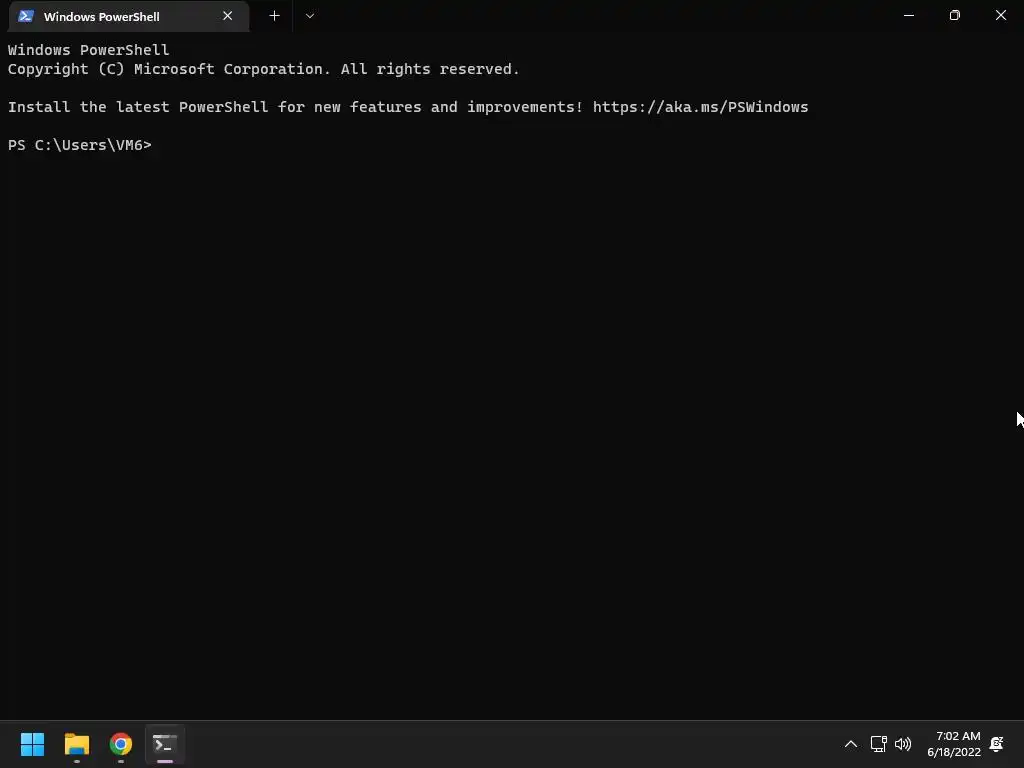Click the Terminal icon in the taskbar
Viewport: 1024px width, 768px height.
[165, 744]
